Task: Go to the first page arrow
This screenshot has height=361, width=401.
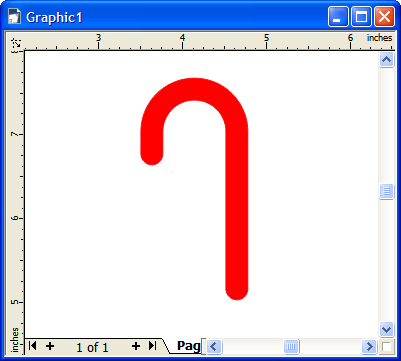Action: [x=32, y=346]
